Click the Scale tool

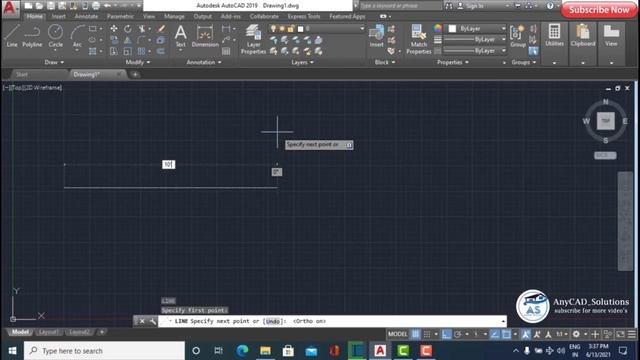[x=128, y=51]
